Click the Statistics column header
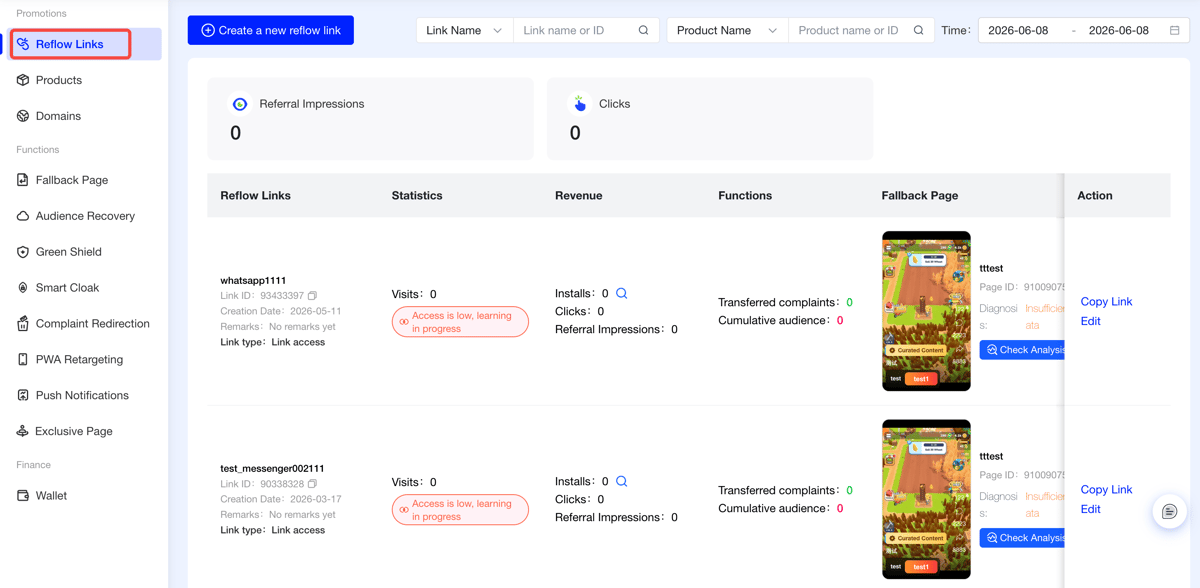The width and height of the screenshot is (1200, 588). coord(417,196)
